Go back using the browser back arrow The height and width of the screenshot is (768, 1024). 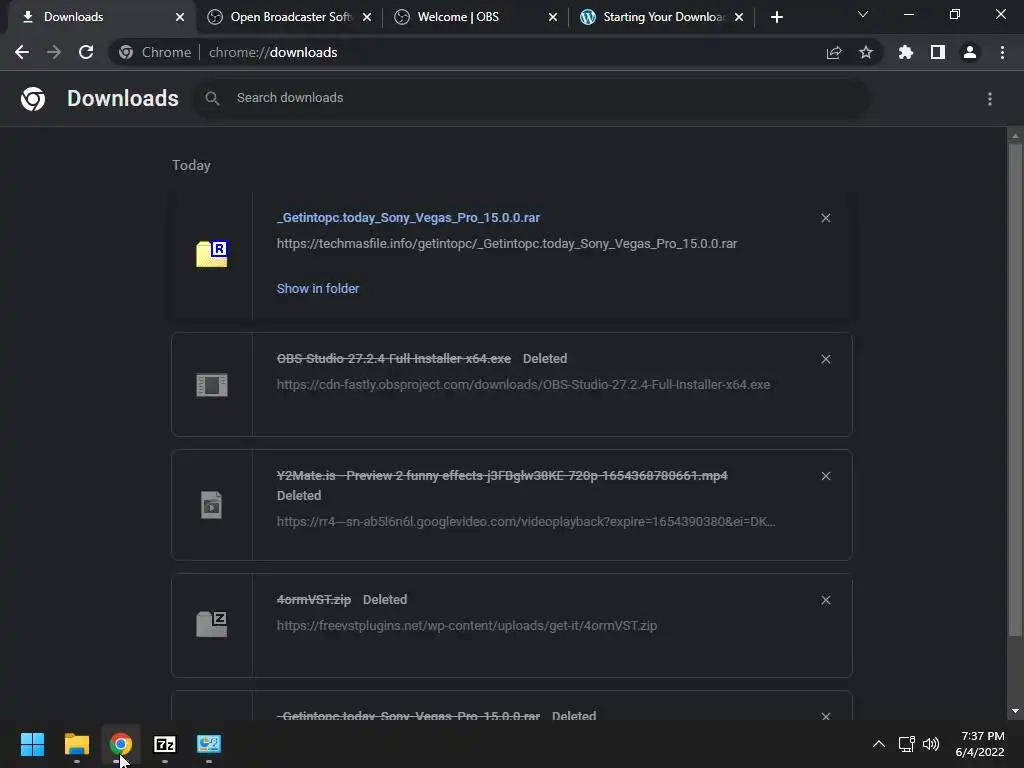22,52
